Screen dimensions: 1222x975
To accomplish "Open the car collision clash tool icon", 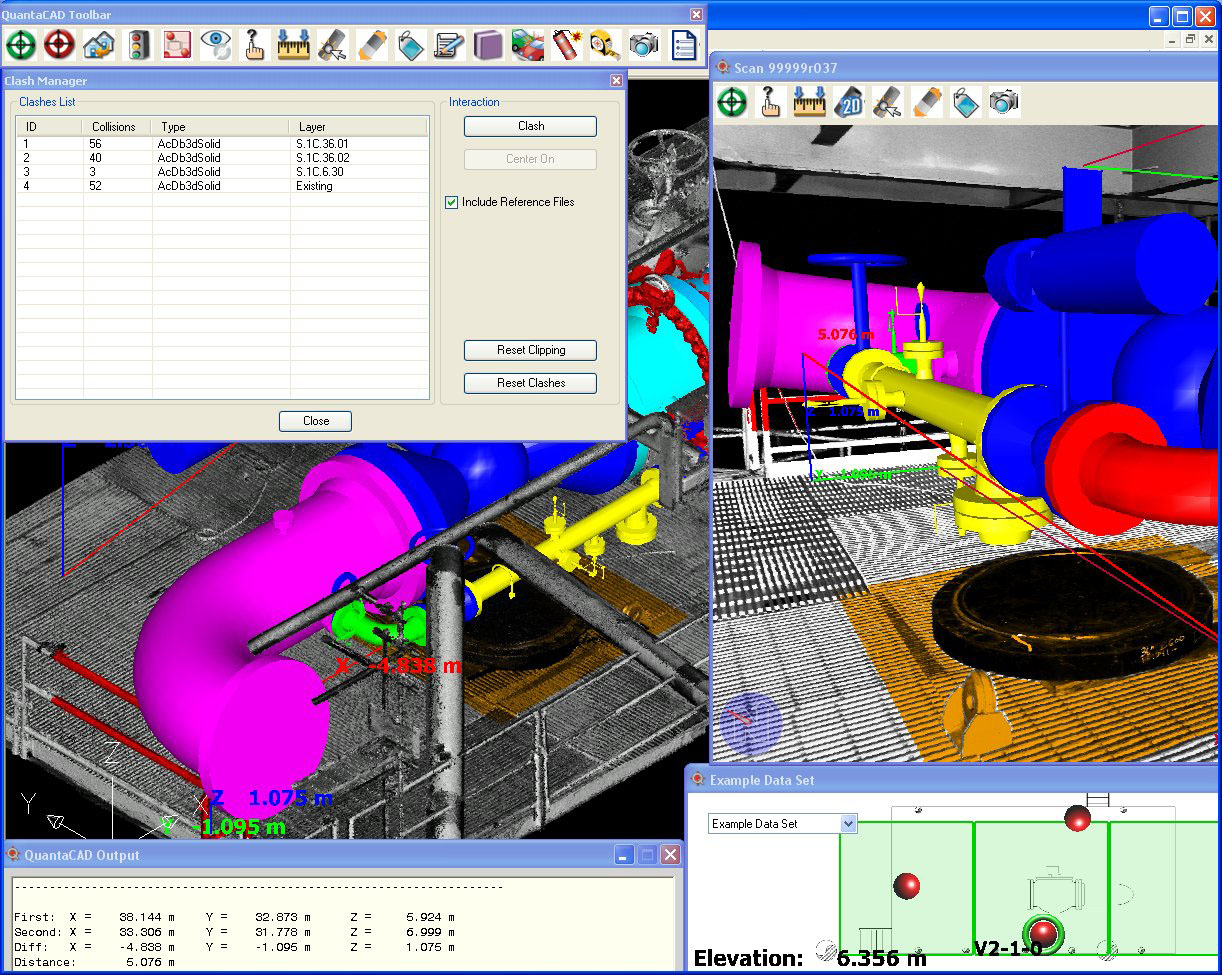I will pyautogui.click(x=528, y=45).
